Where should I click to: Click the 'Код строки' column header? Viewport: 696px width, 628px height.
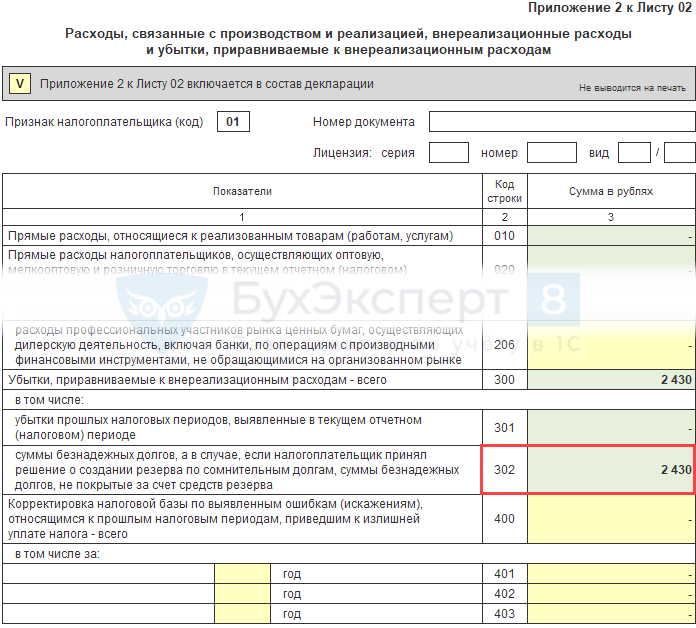coord(505,191)
